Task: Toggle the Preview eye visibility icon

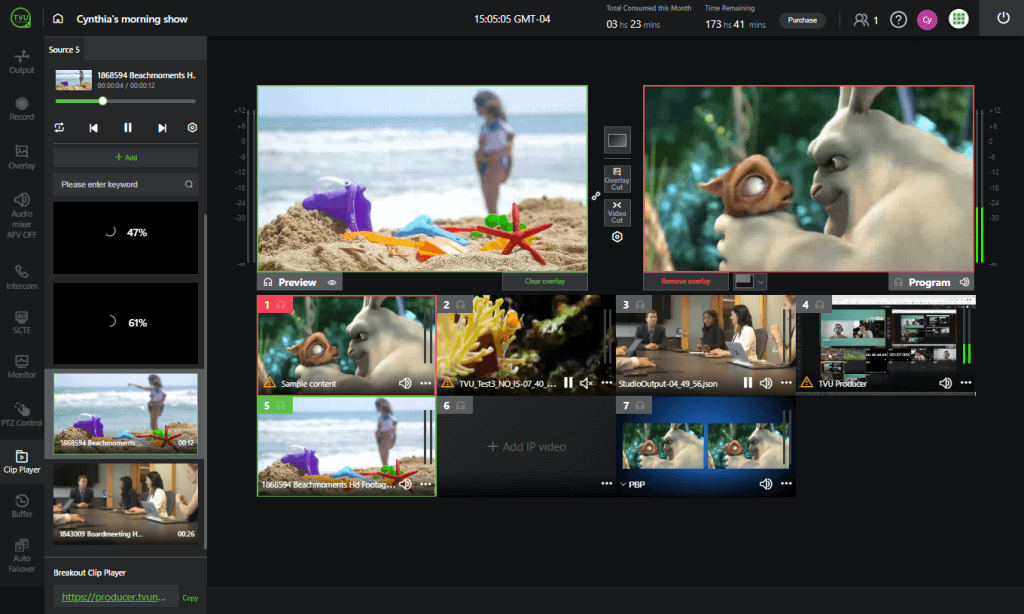Action: click(332, 283)
